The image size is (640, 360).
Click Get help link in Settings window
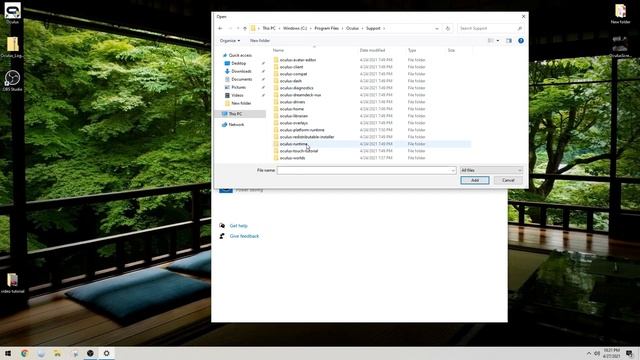[x=238, y=226]
